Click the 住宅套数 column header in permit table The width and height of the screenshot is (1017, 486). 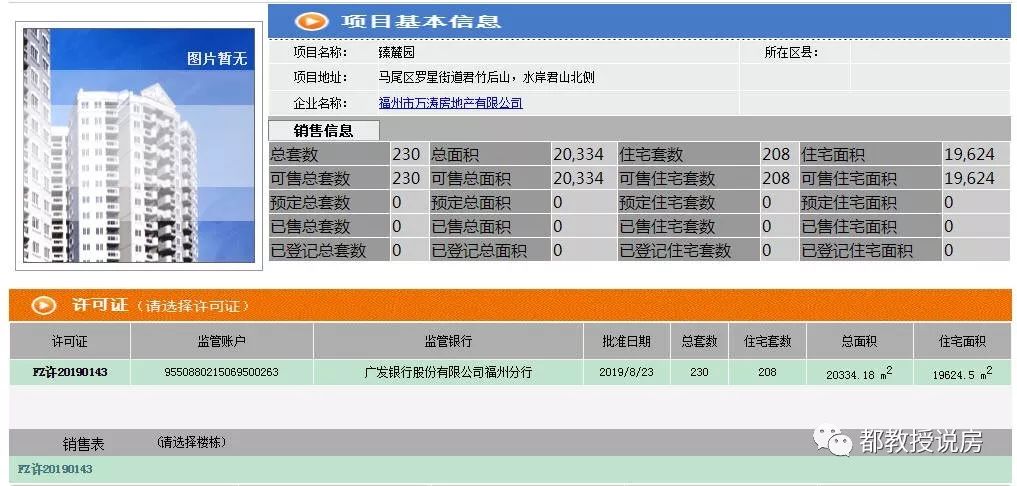(x=767, y=341)
